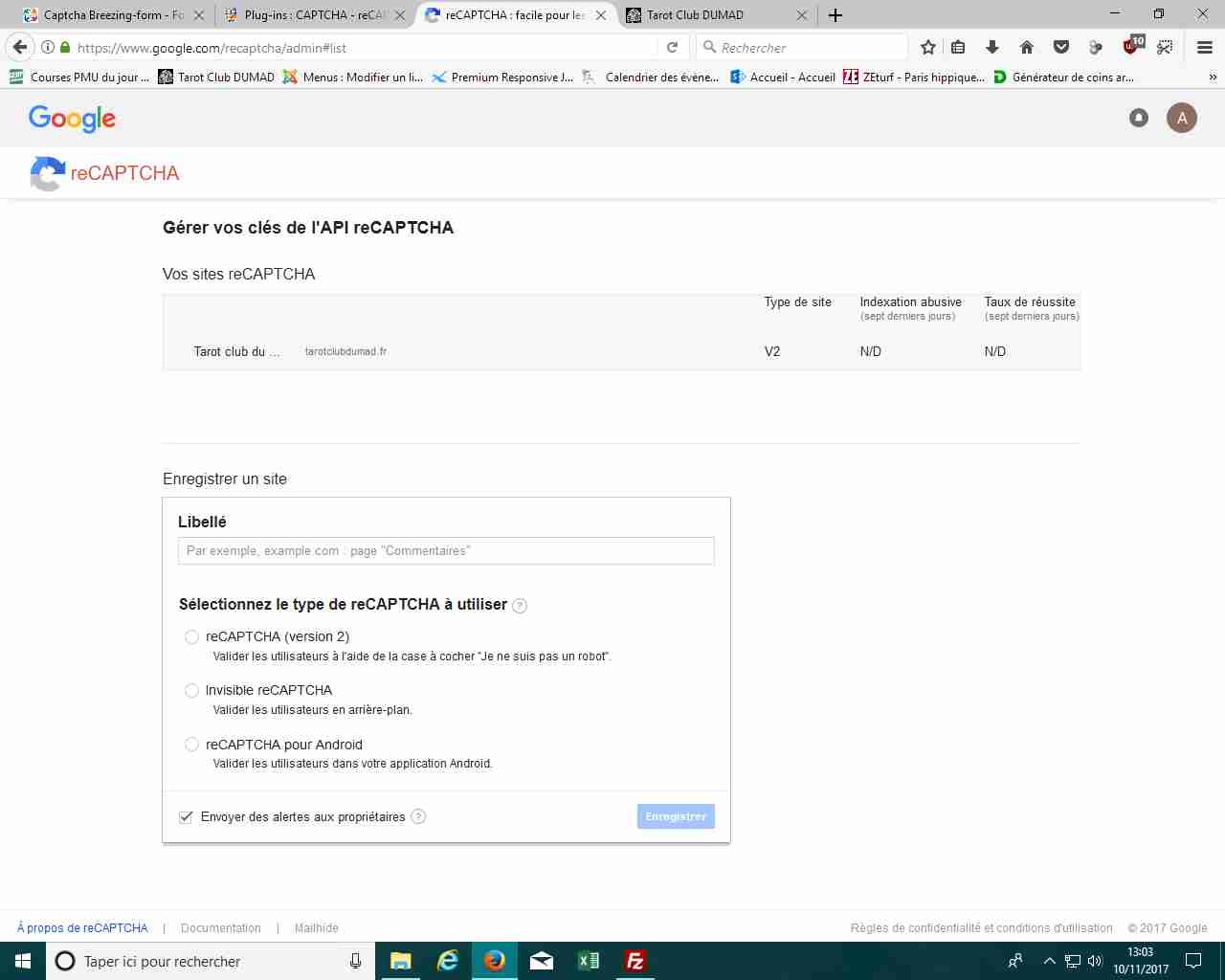1225x980 pixels.
Task: Click the URL address bar
Action: point(364,47)
